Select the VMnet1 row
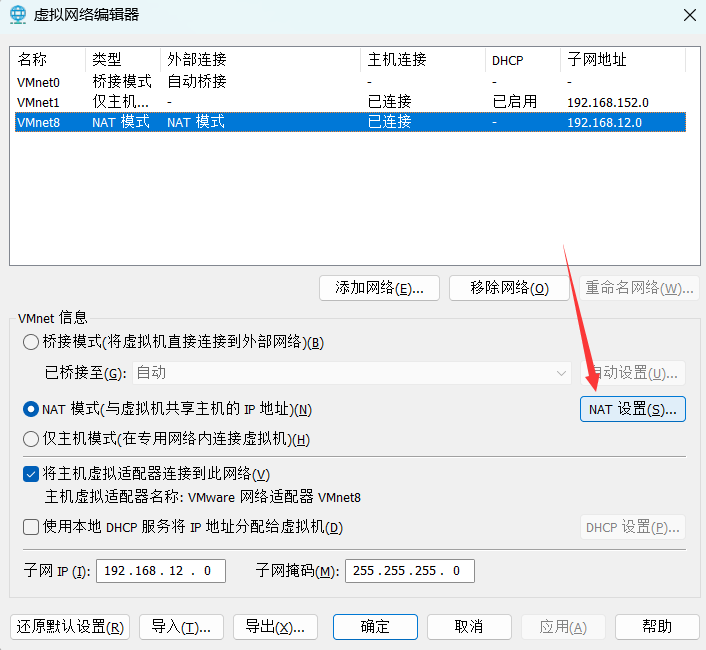 click(x=350, y=102)
